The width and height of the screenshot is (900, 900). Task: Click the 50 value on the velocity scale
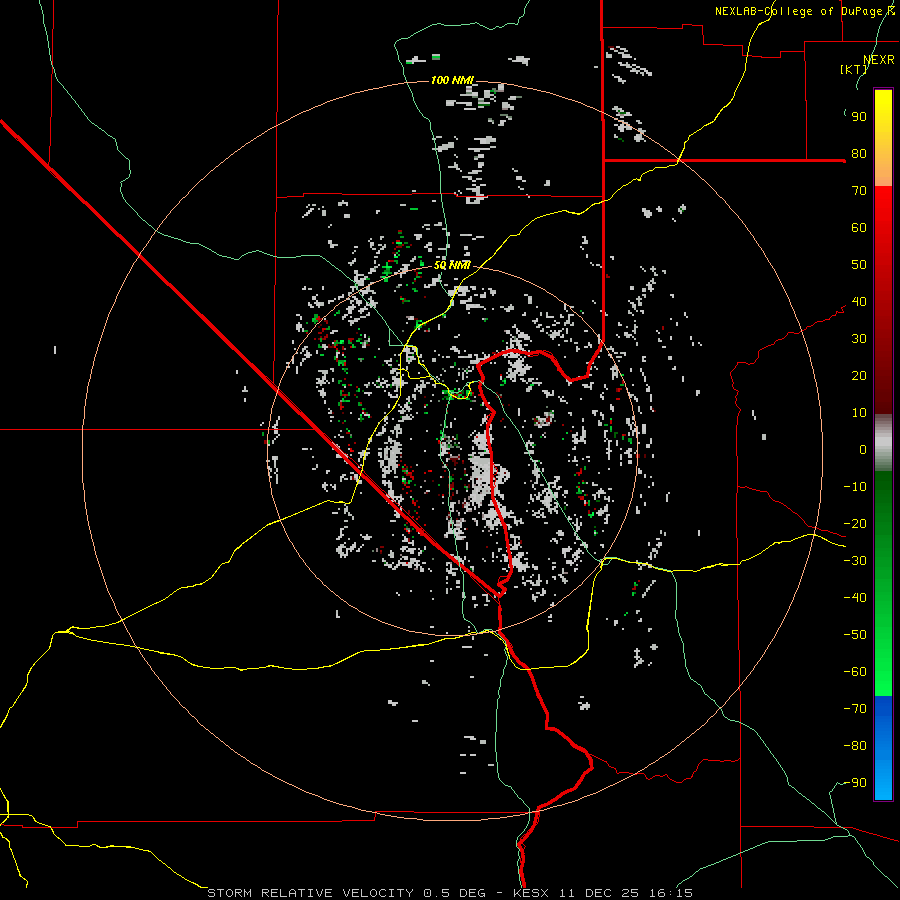tap(859, 265)
